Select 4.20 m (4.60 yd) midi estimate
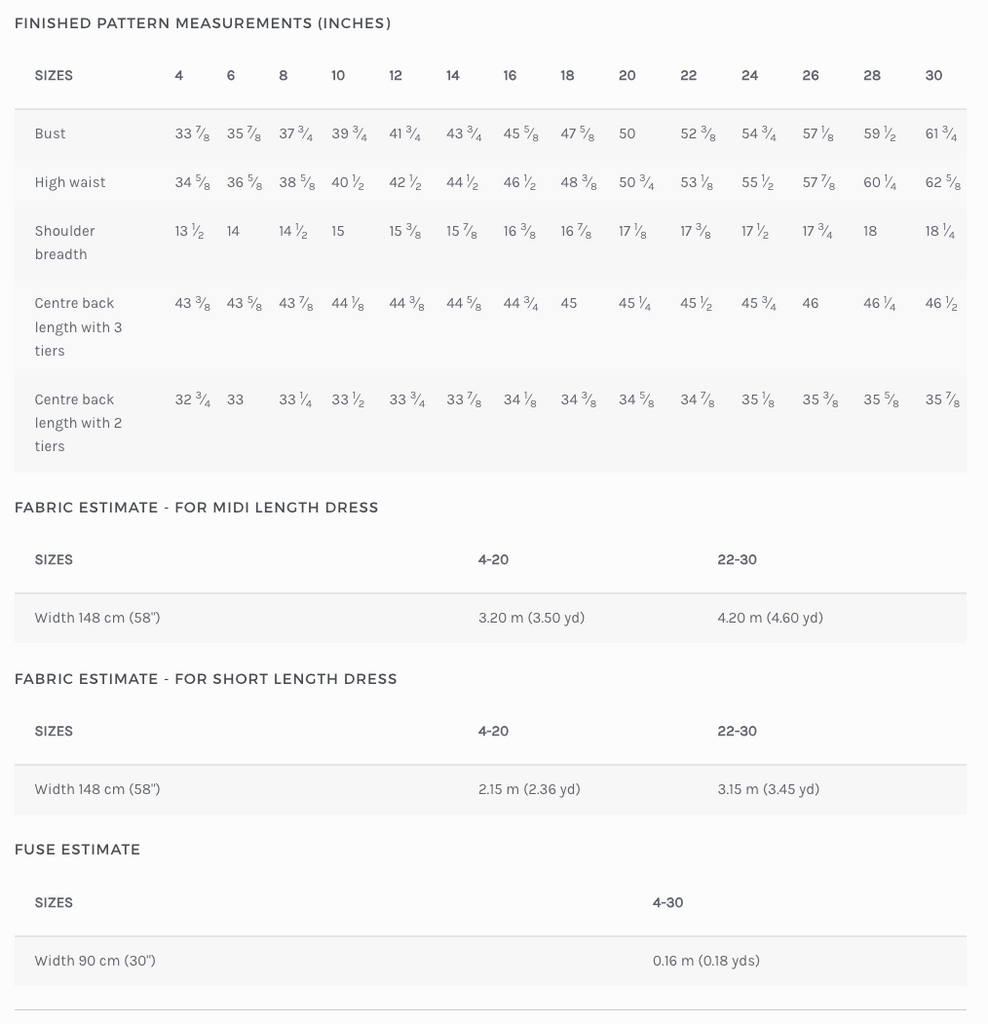Image resolution: width=988 pixels, height=1024 pixels. (x=770, y=618)
